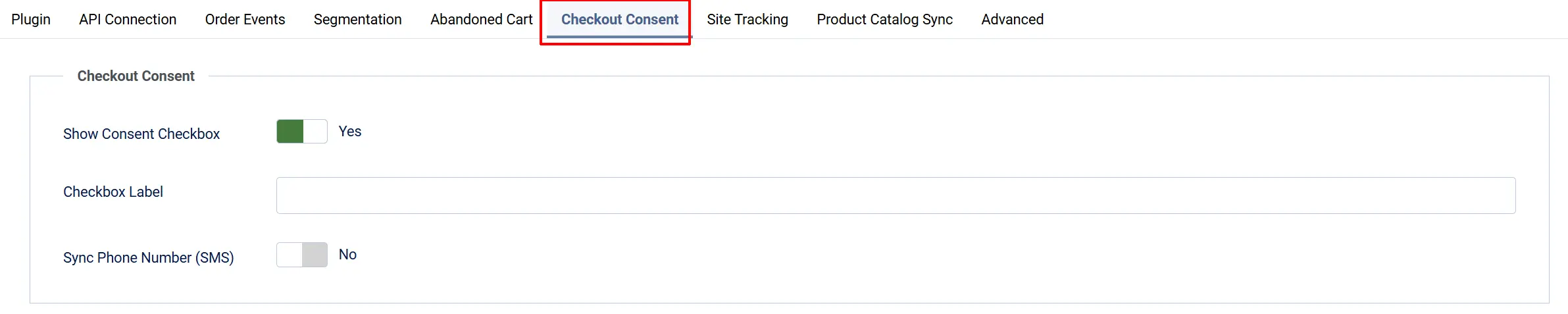This screenshot has width=1568, height=314.
Task: Enable the Sync Phone Number (SMS) switch
Action: 302,255
